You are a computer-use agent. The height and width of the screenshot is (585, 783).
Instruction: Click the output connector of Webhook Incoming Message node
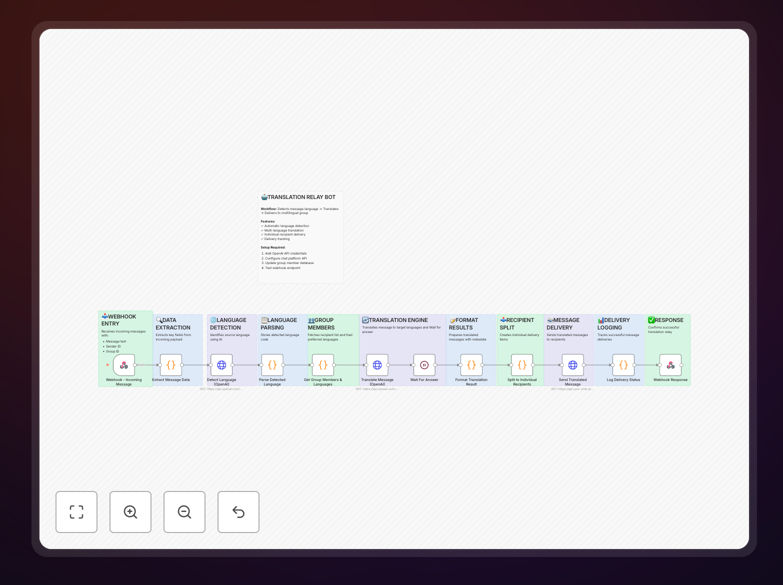coord(136,365)
